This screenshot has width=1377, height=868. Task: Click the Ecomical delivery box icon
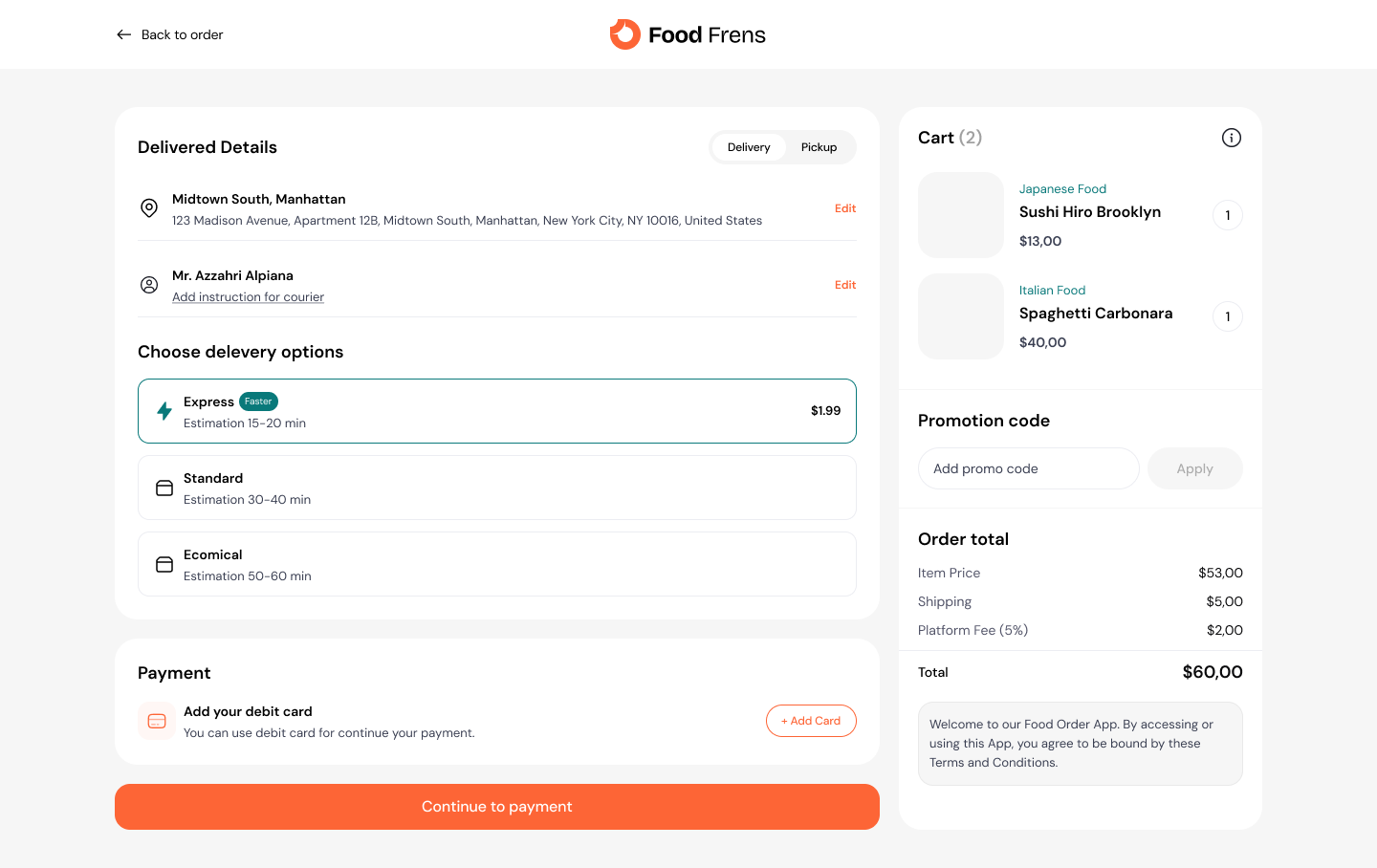pos(164,565)
